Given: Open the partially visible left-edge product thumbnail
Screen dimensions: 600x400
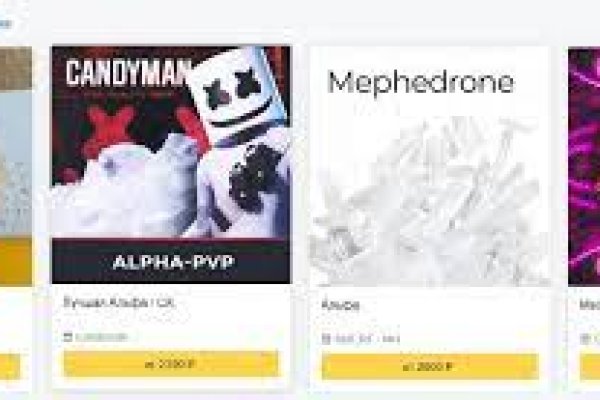Looking at the screenshot, I should tap(16, 166).
